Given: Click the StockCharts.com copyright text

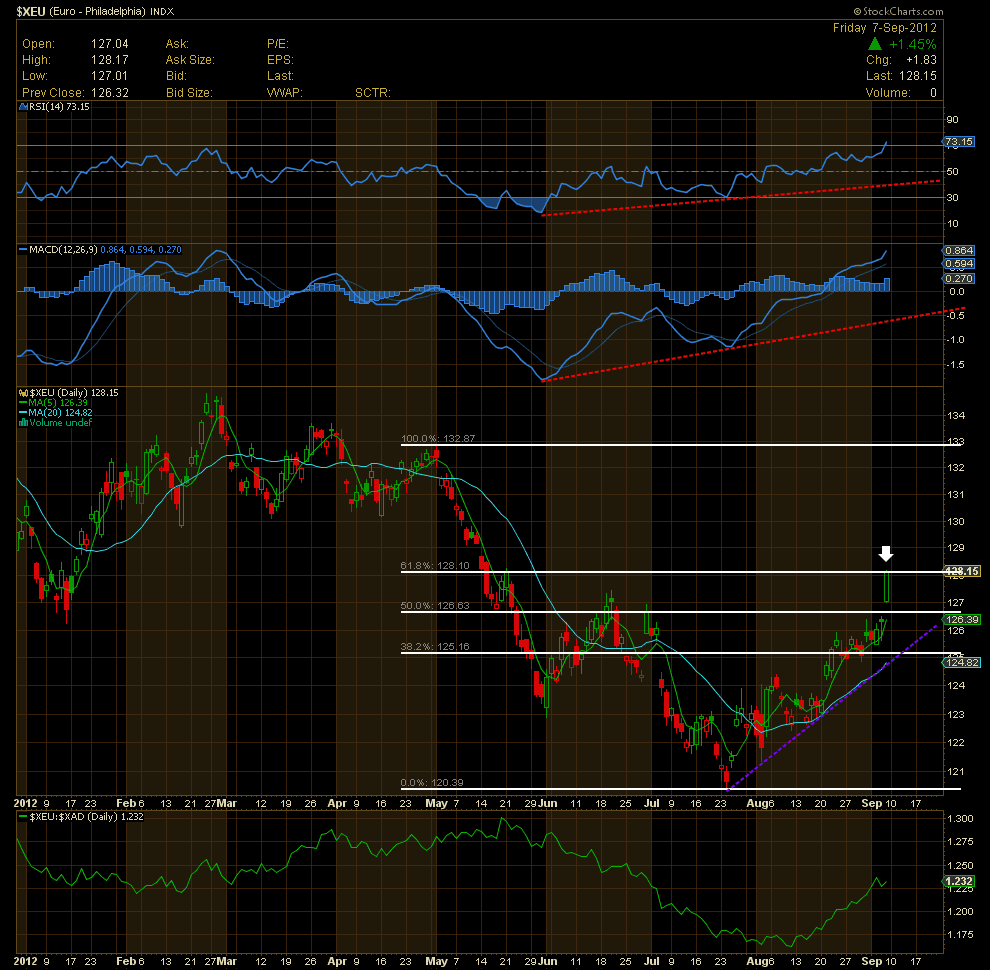Looking at the screenshot, I should [x=898, y=11].
